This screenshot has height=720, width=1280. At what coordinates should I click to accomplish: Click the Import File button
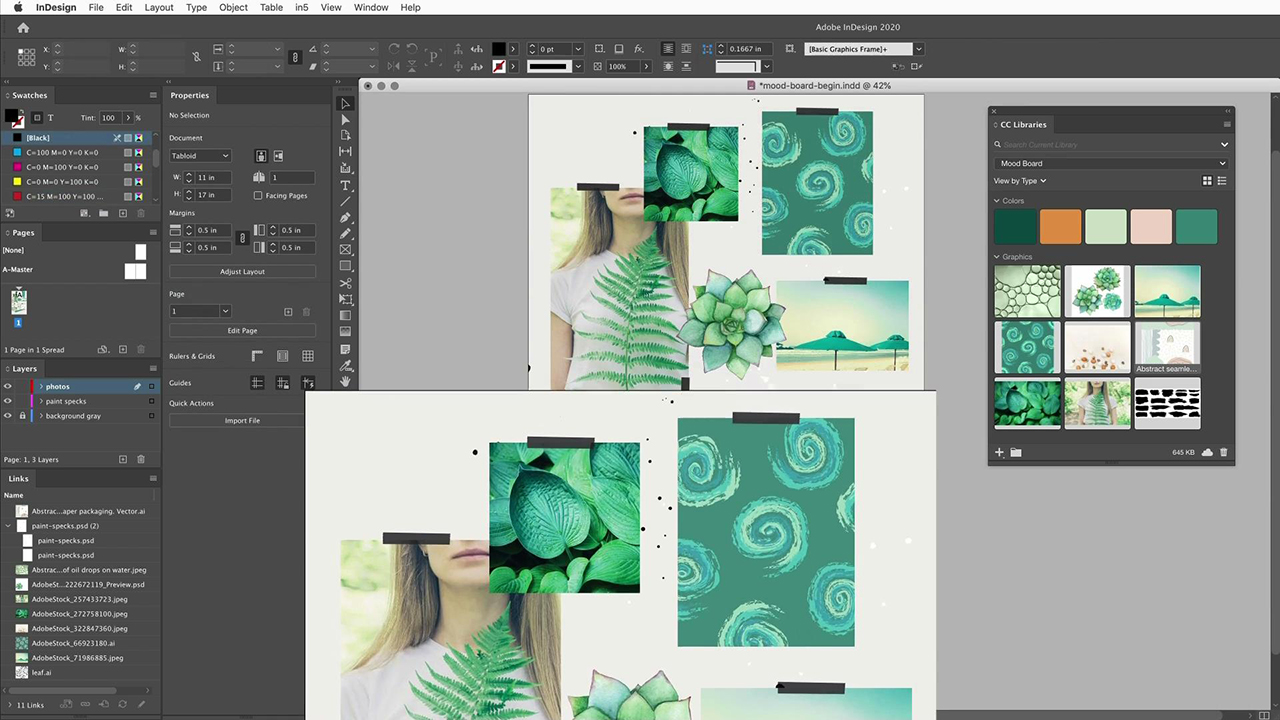tap(242, 421)
